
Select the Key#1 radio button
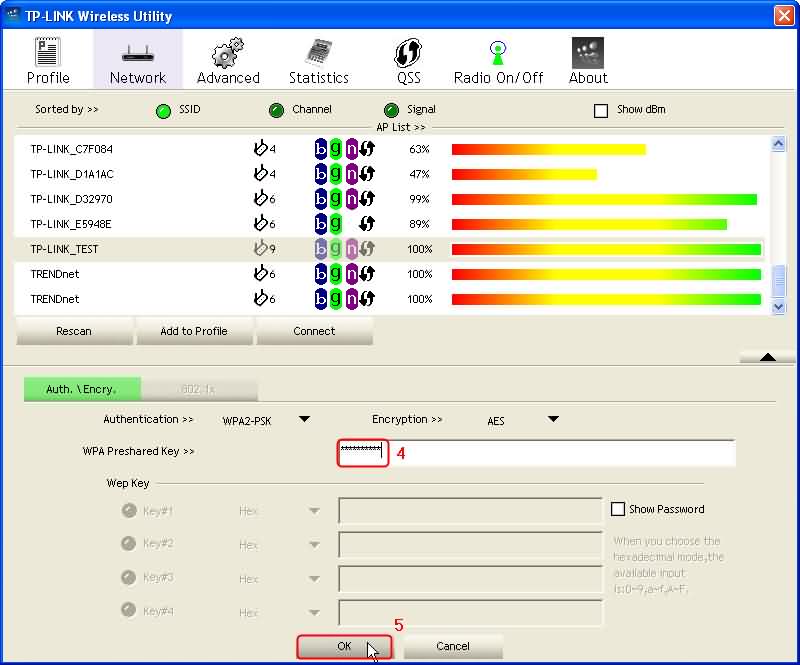[x=129, y=510]
